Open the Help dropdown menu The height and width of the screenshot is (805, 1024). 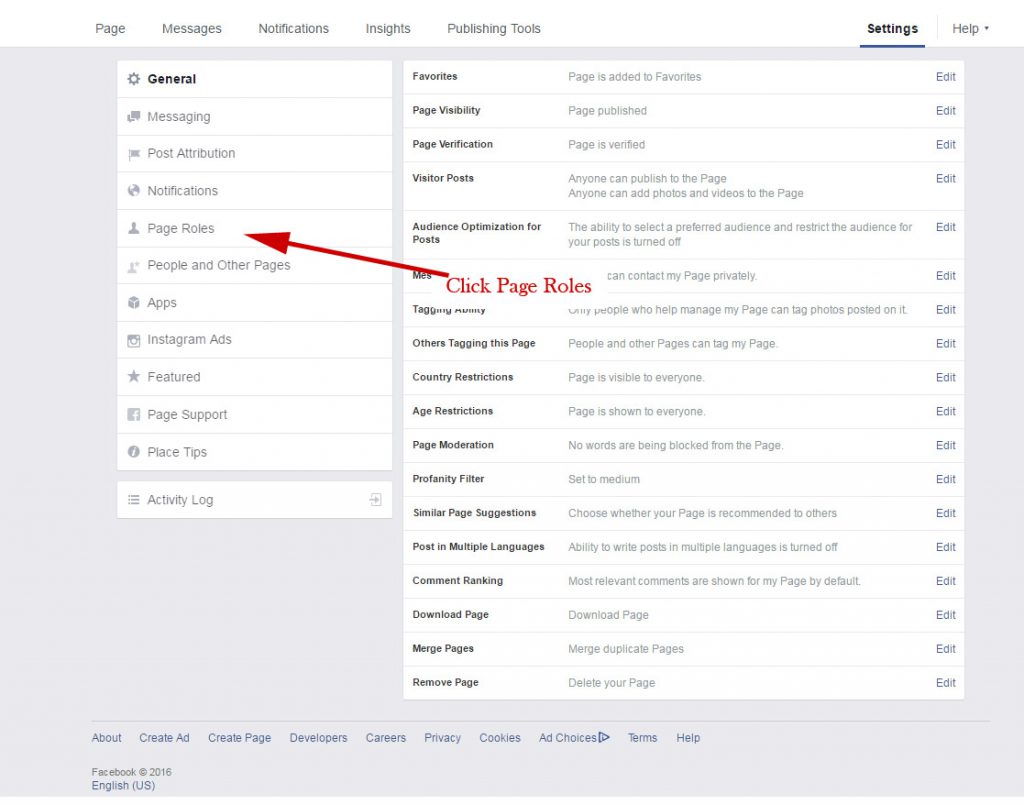click(970, 29)
